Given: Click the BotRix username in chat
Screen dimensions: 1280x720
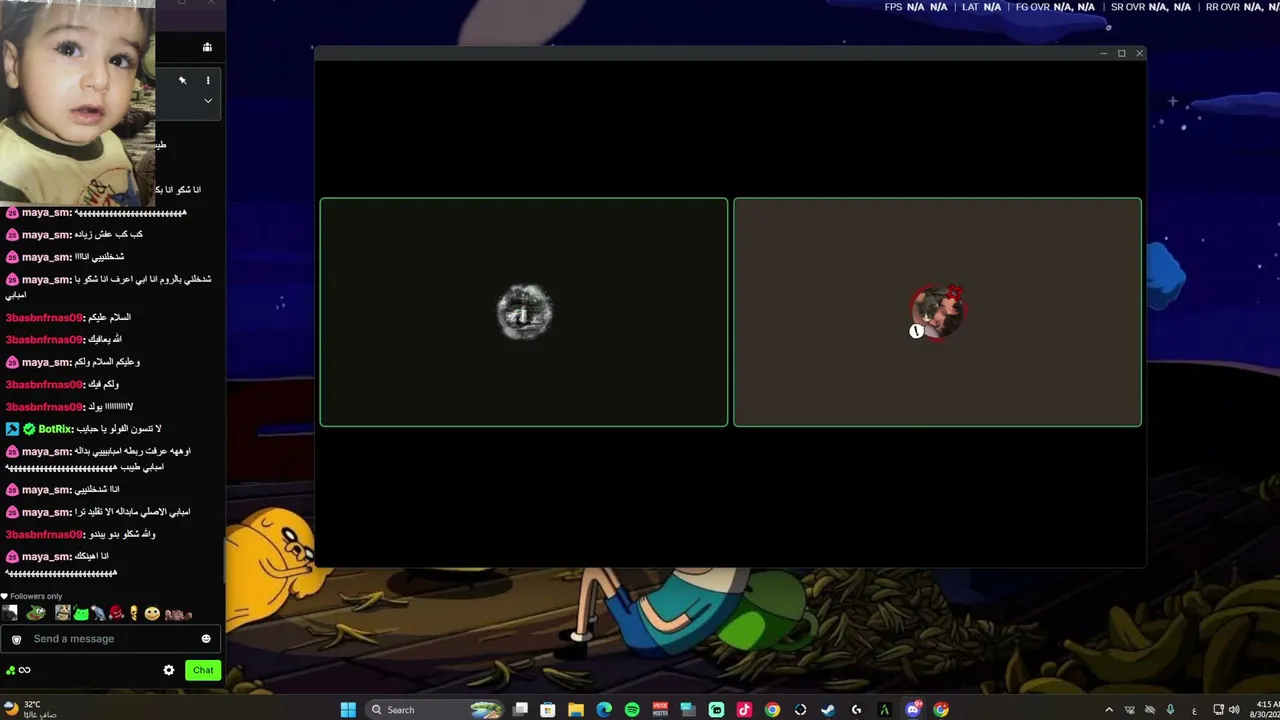Looking at the screenshot, I should coord(55,429).
